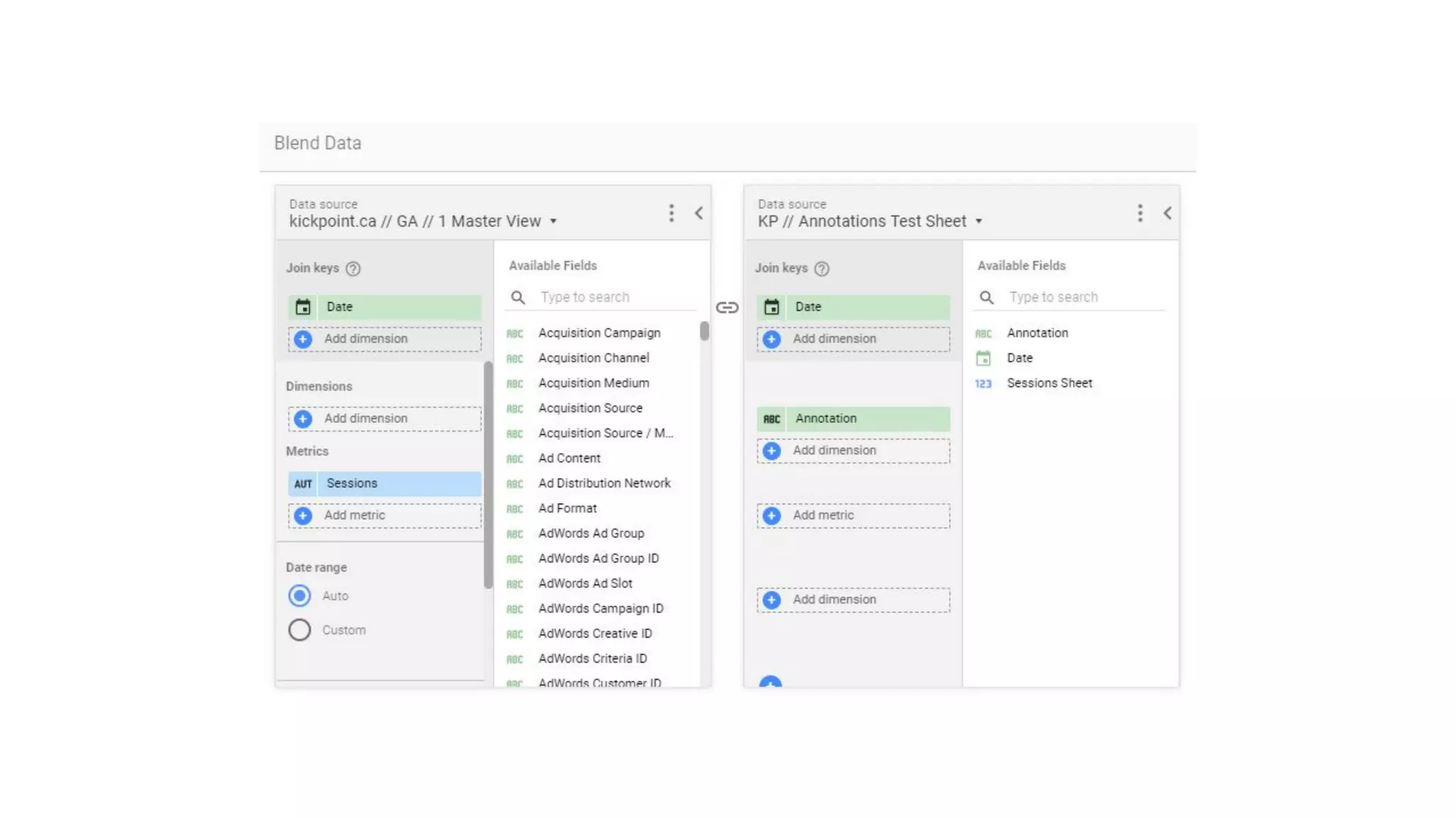
Task: Click the ABC type icon on Annotation dimension
Action: click(x=771, y=419)
